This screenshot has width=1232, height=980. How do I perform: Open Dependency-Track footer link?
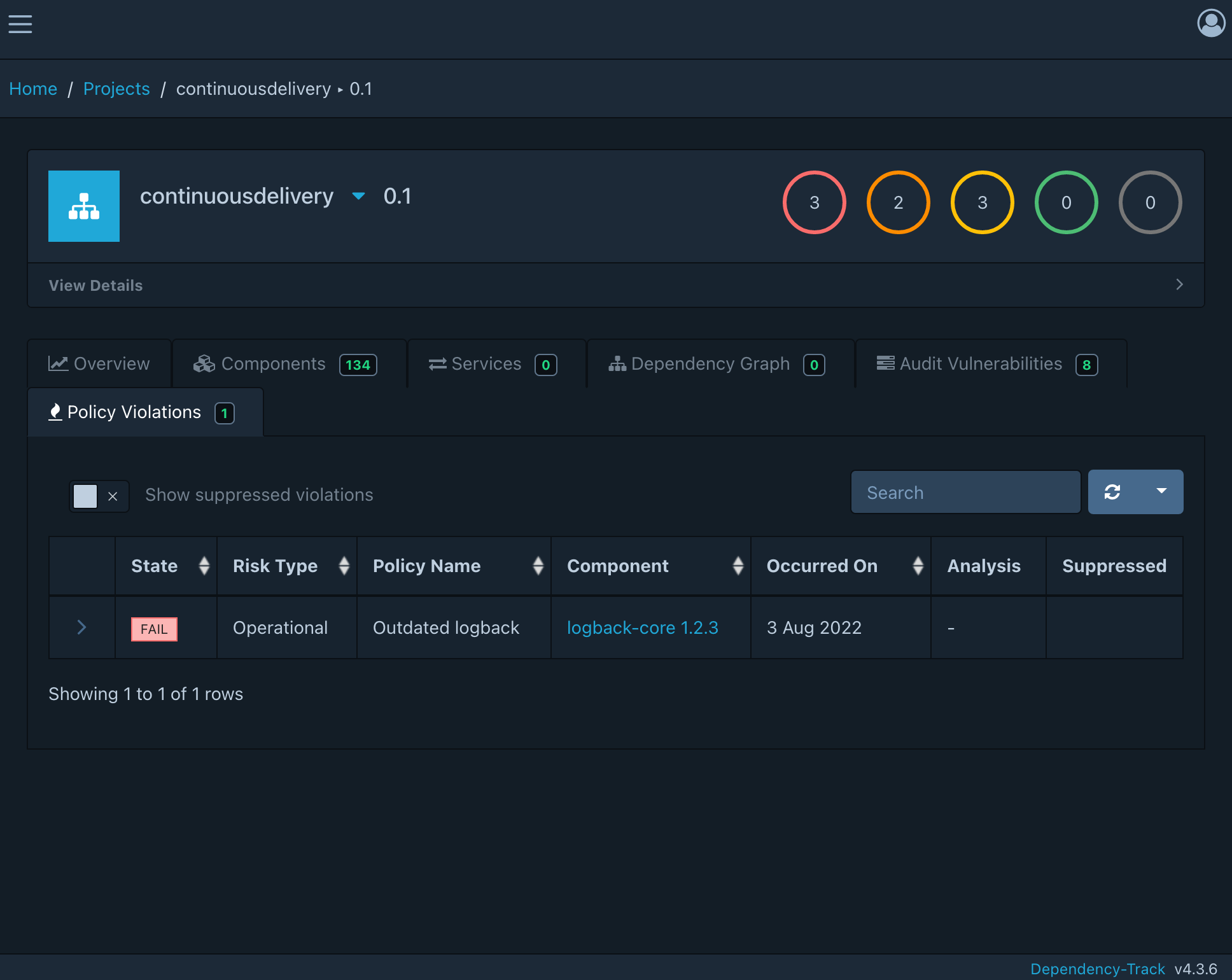coord(1097,969)
